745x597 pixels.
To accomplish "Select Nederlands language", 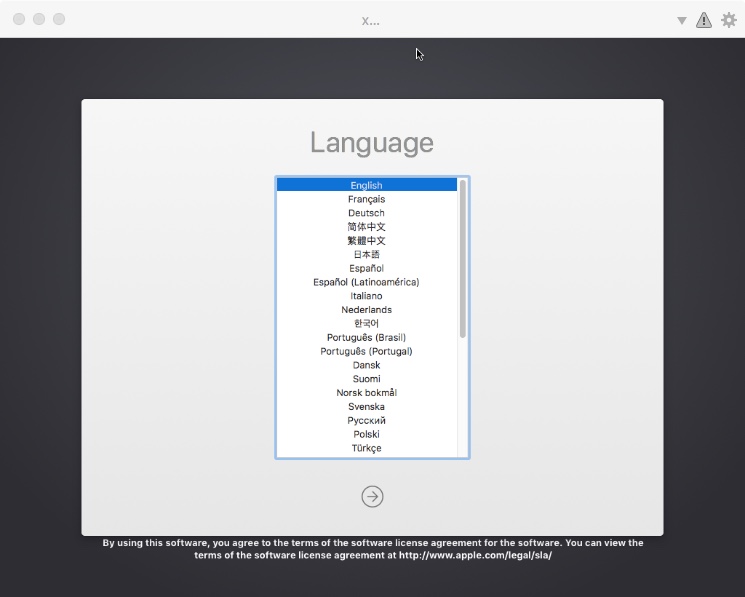I will coord(366,310).
